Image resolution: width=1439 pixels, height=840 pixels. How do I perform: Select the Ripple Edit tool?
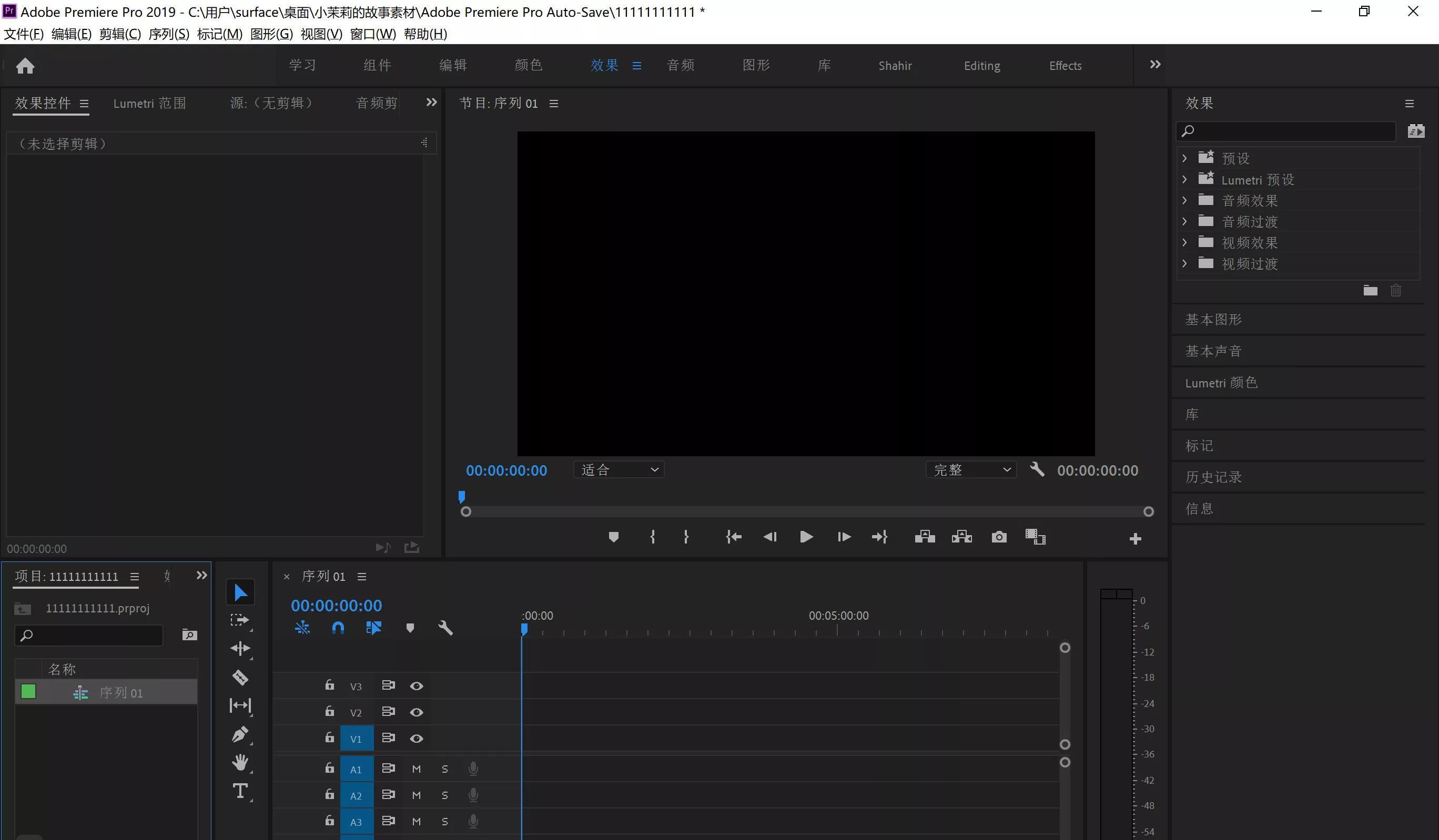tap(240, 649)
